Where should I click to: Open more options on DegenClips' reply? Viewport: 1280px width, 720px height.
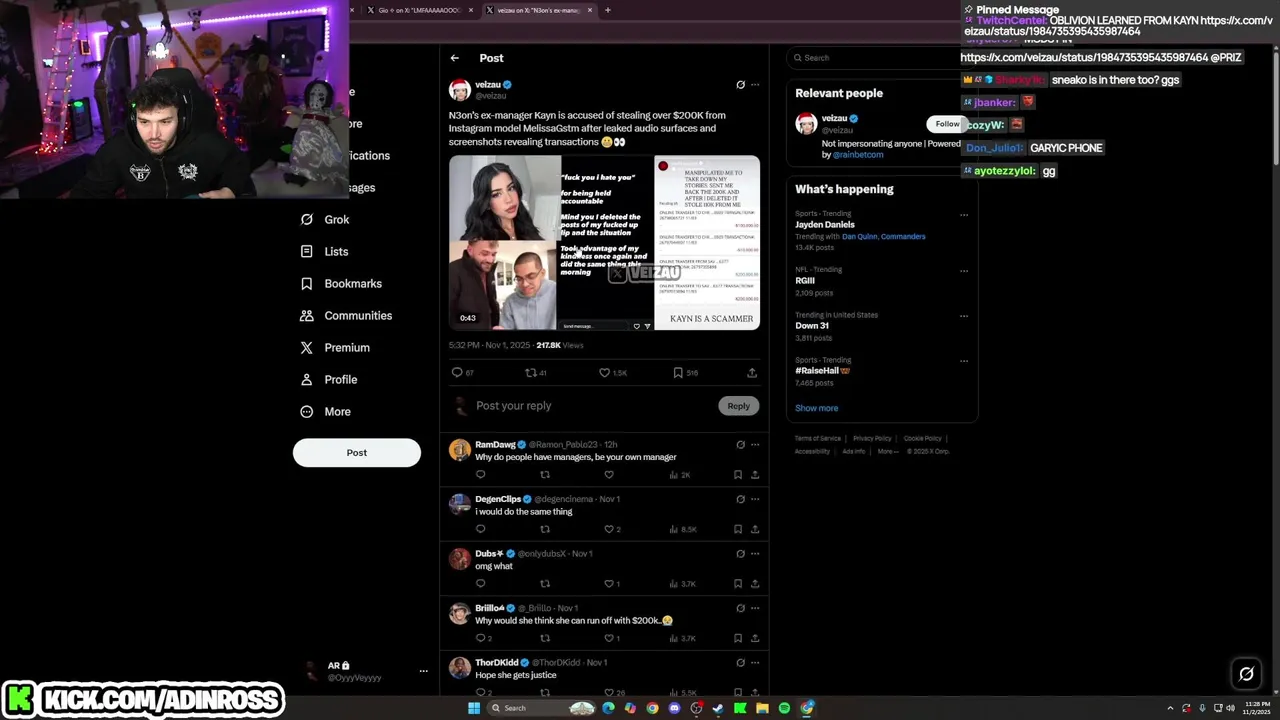coord(755,499)
